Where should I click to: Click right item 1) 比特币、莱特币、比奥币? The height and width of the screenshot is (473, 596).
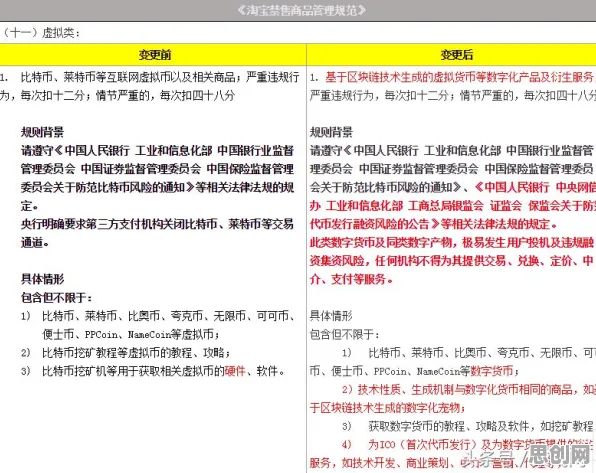pos(468,353)
